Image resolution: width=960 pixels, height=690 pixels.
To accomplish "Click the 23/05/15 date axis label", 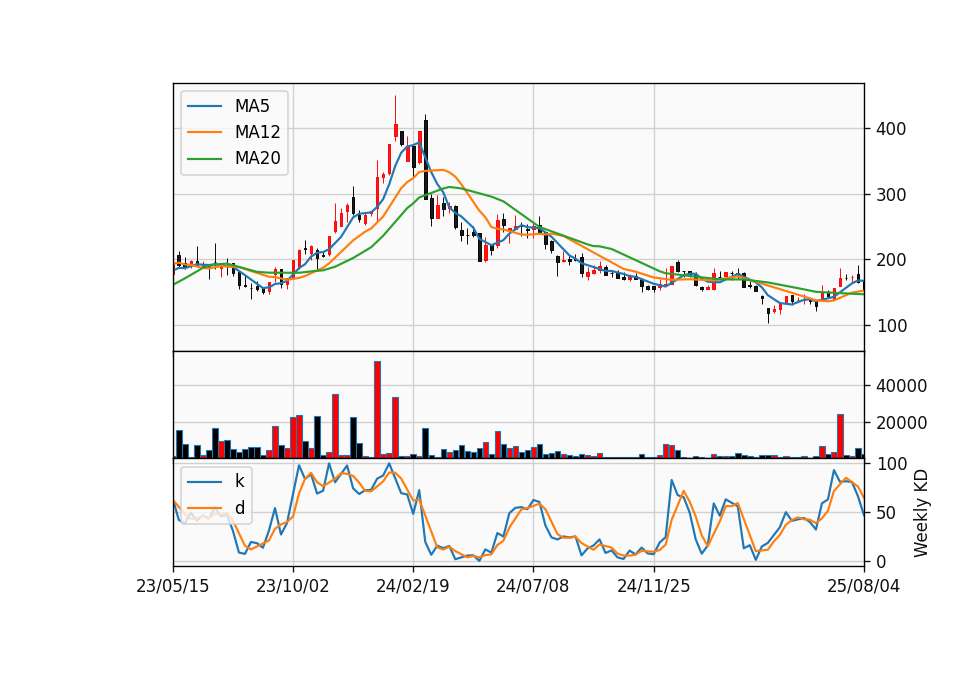I will 173,587.
